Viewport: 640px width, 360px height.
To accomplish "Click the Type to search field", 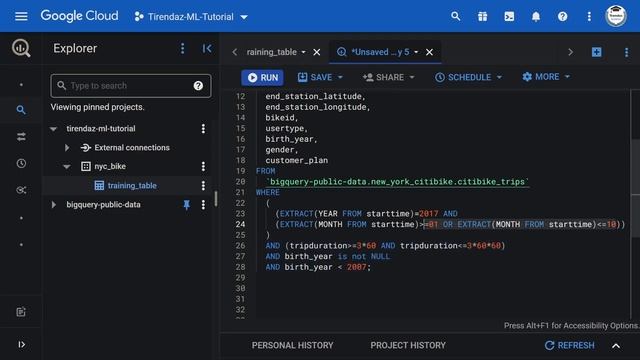I will pos(131,86).
